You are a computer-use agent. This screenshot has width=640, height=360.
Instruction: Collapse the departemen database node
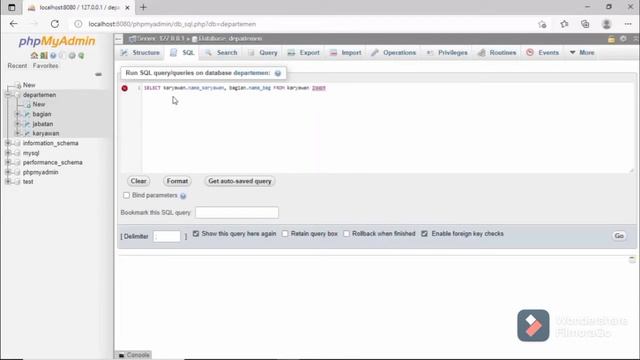click(8, 95)
